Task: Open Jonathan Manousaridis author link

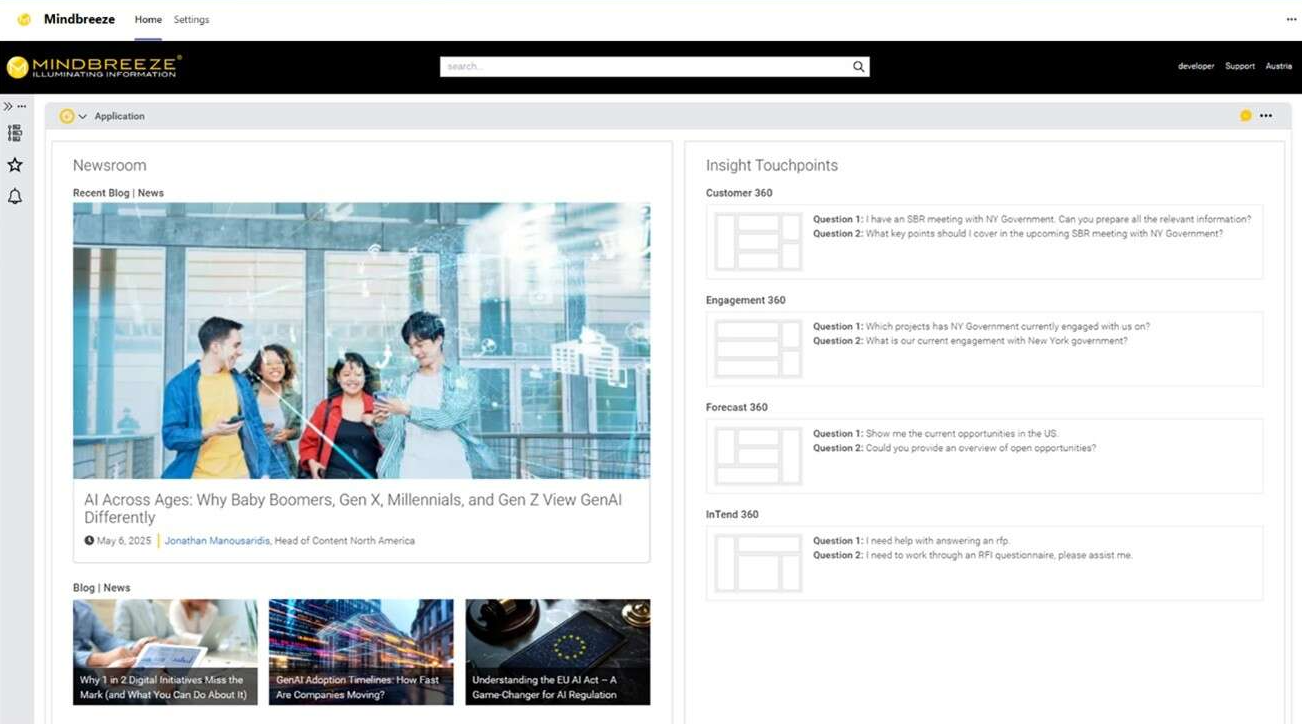Action: (217, 541)
